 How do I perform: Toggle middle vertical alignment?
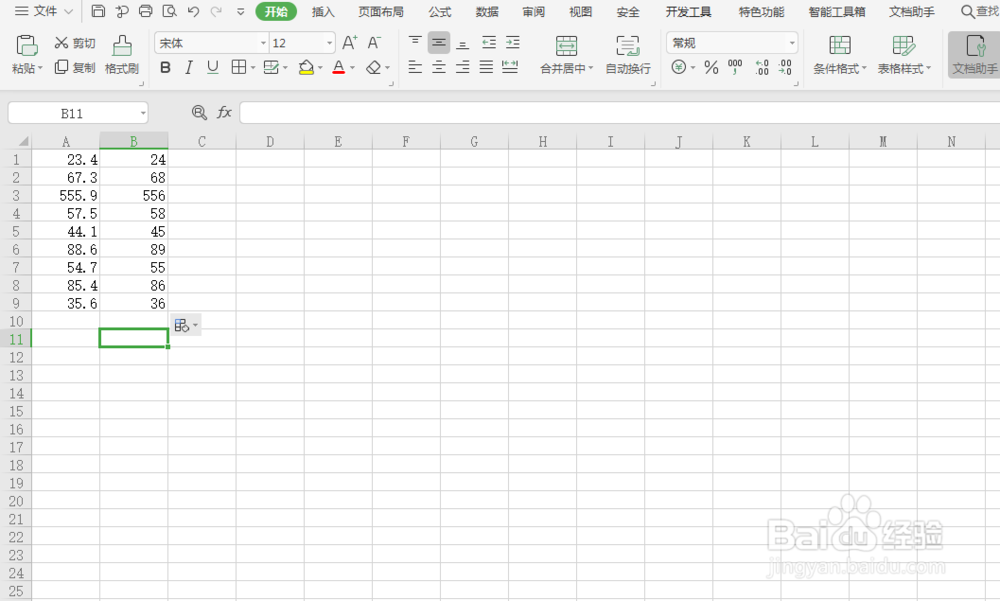click(439, 43)
